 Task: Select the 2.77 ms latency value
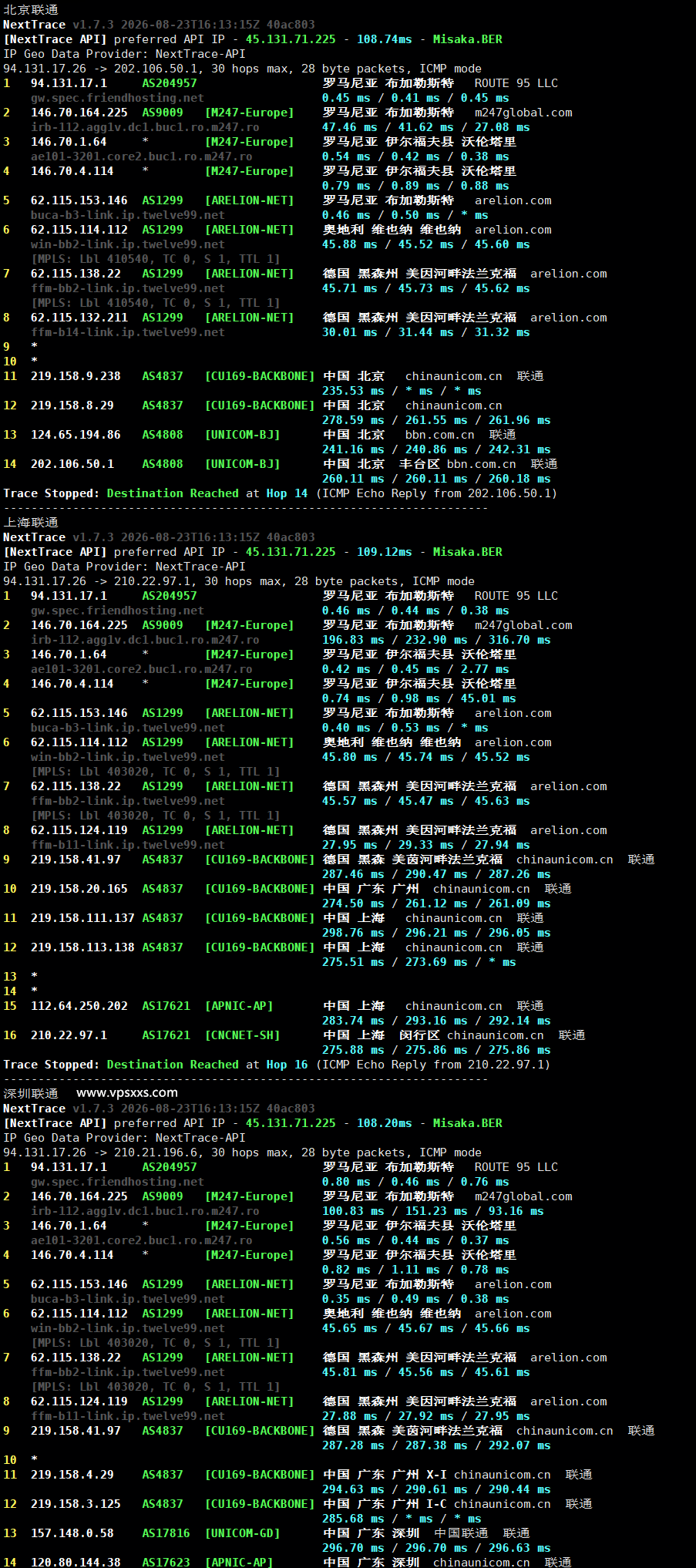click(x=485, y=669)
